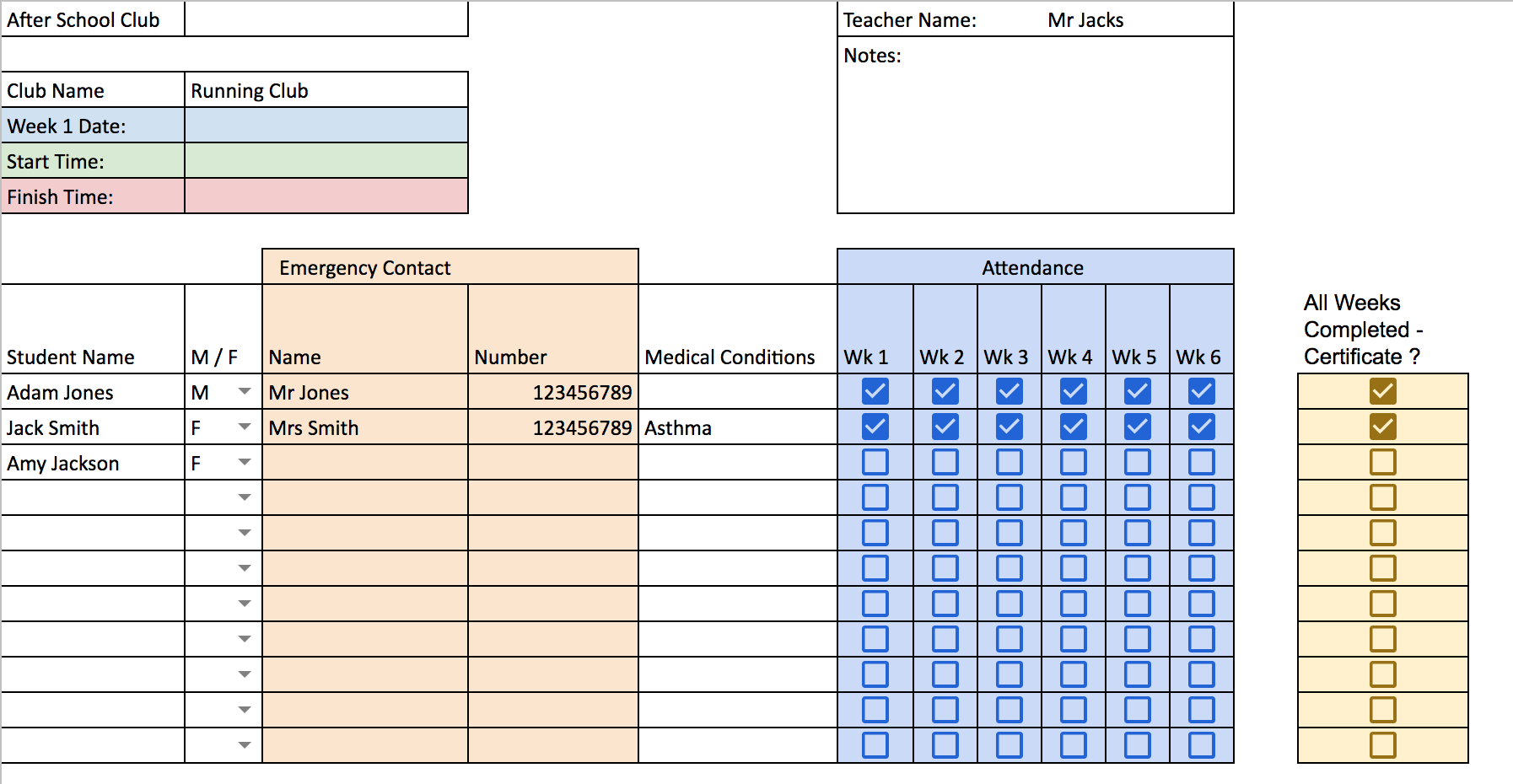This screenshot has width=1513, height=784.
Task: Uncheck Adam Jones Wk 1 attendance checkbox
Action: click(x=875, y=391)
